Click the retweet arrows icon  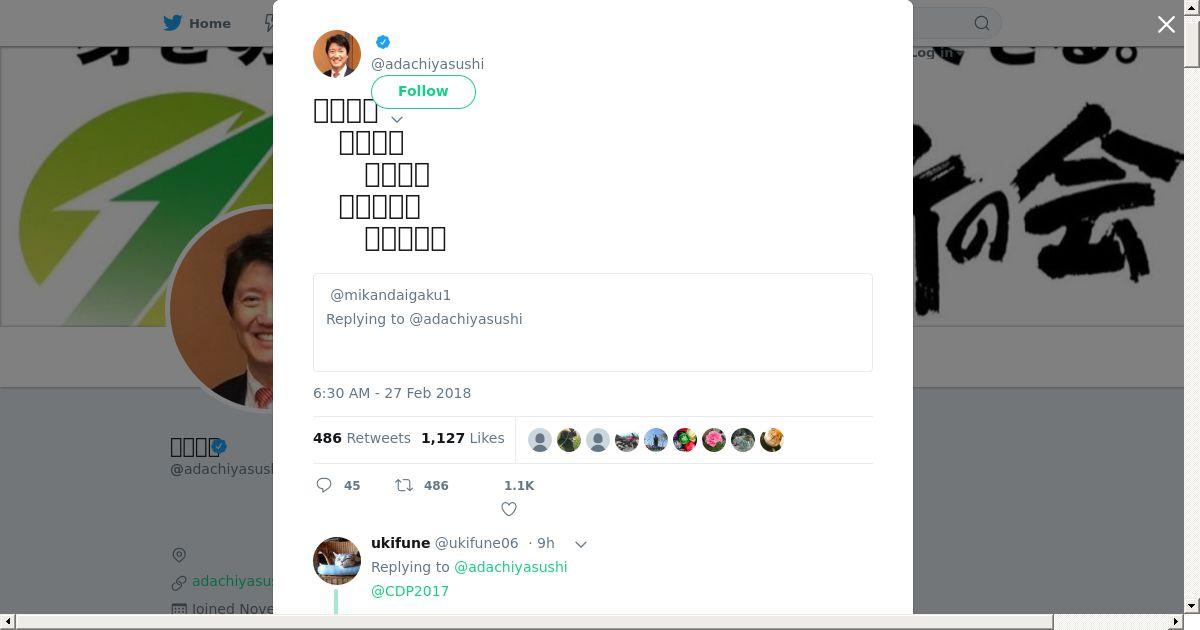coord(404,485)
